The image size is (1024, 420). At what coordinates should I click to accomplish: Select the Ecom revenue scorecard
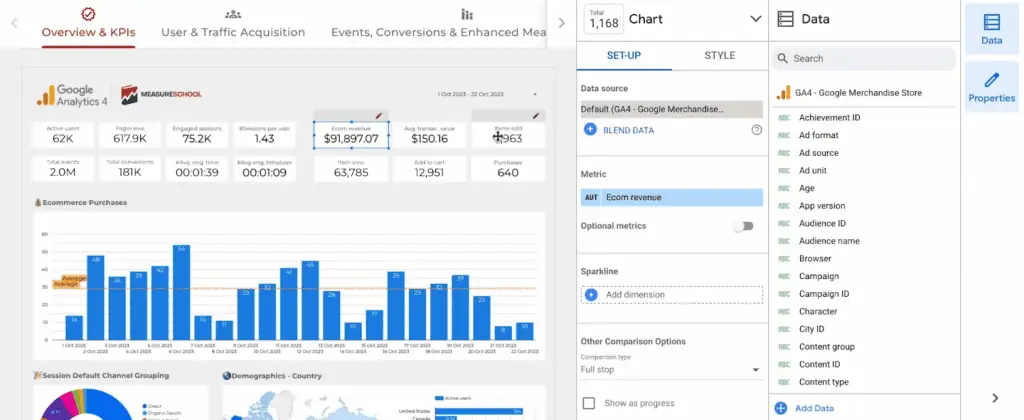pos(351,135)
